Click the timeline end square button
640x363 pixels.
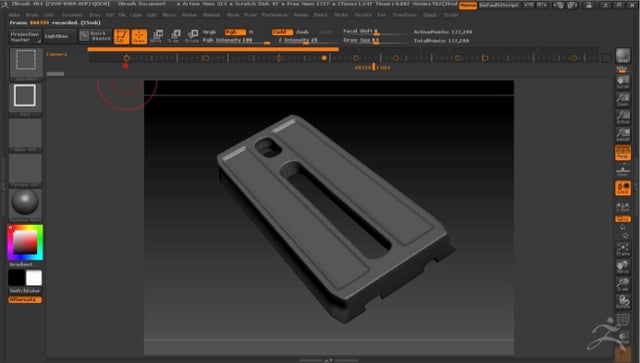pos(607,58)
